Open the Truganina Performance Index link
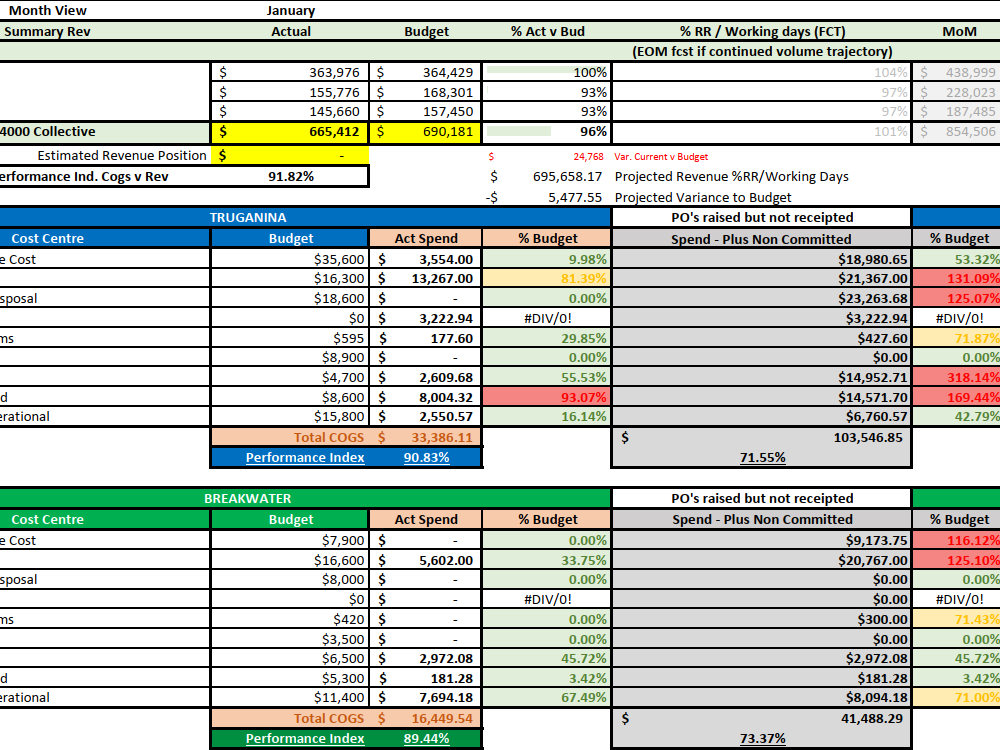 coord(305,457)
